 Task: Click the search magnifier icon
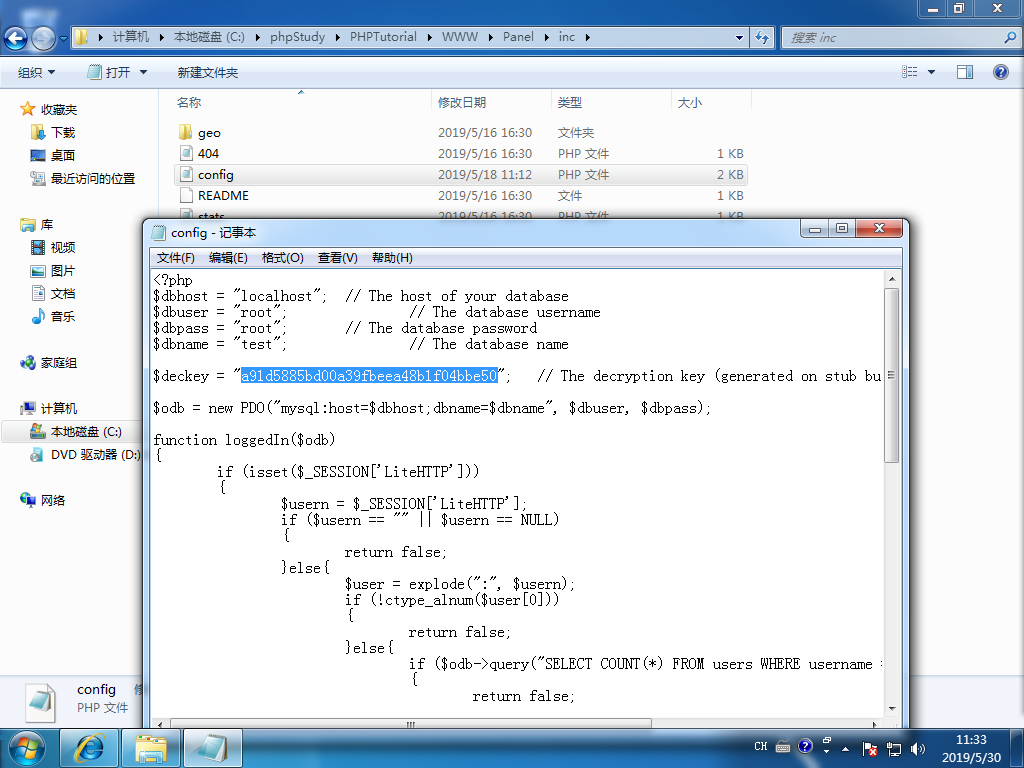(x=1010, y=37)
